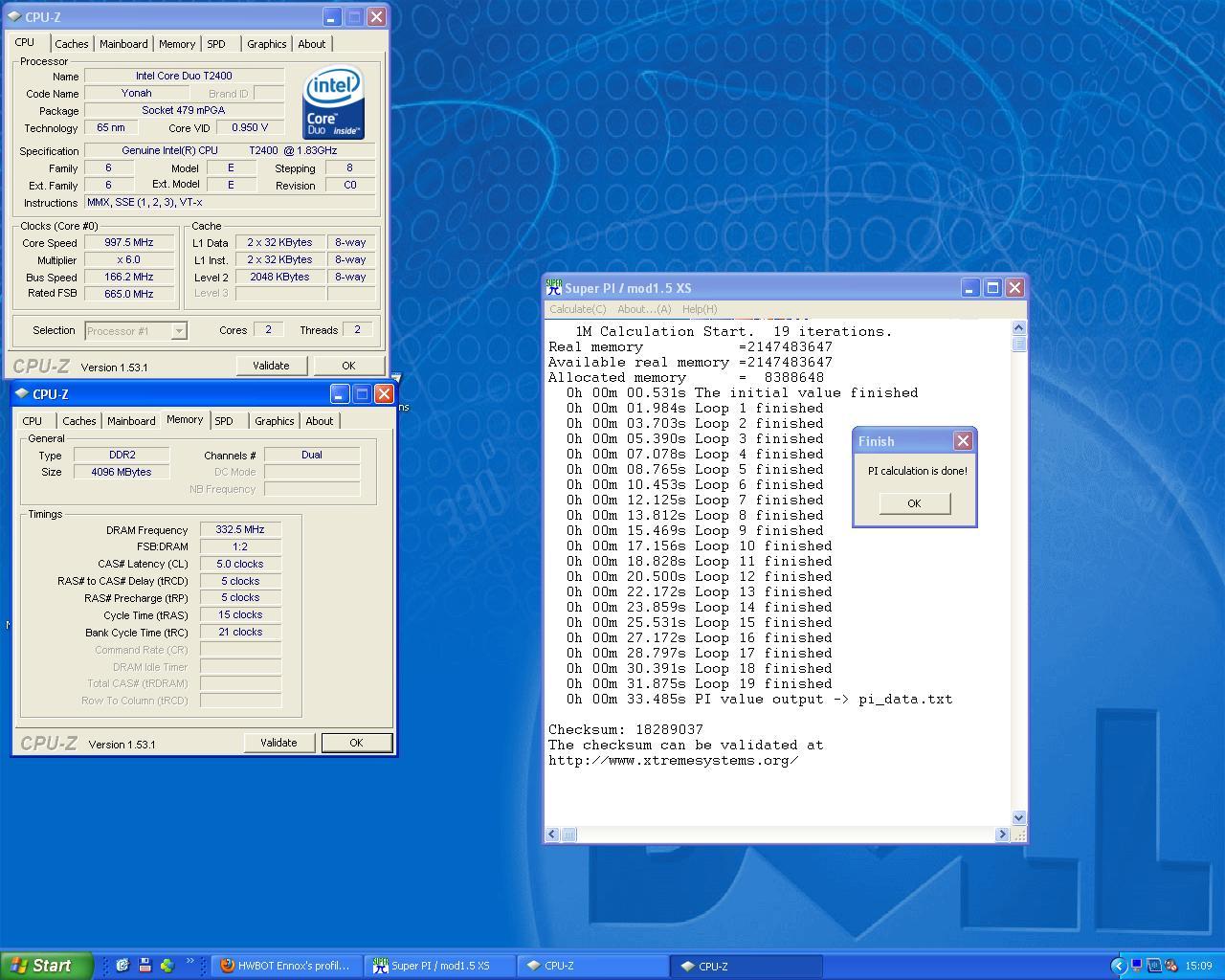1225x980 pixels.
Task: Click Super PI horizontal scrollbar left arrow
Action: coord(552,835)
